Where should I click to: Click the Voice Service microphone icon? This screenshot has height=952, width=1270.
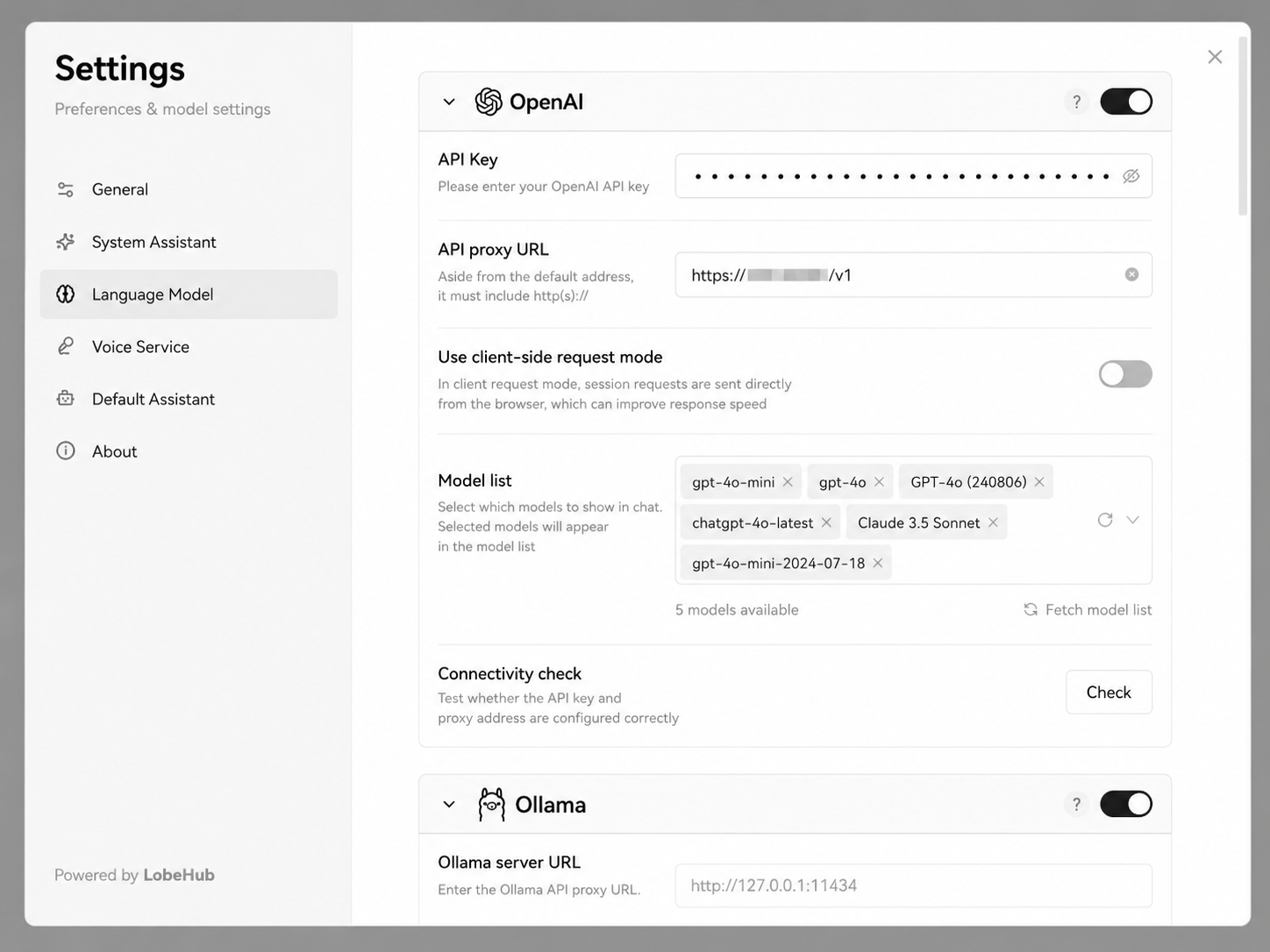[x=66, y=346]
